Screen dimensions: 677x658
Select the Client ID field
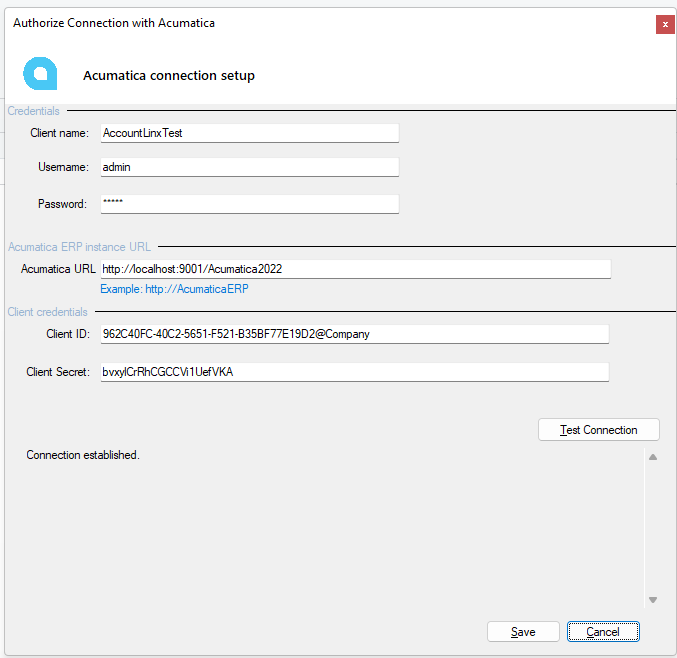pos(354,334)
